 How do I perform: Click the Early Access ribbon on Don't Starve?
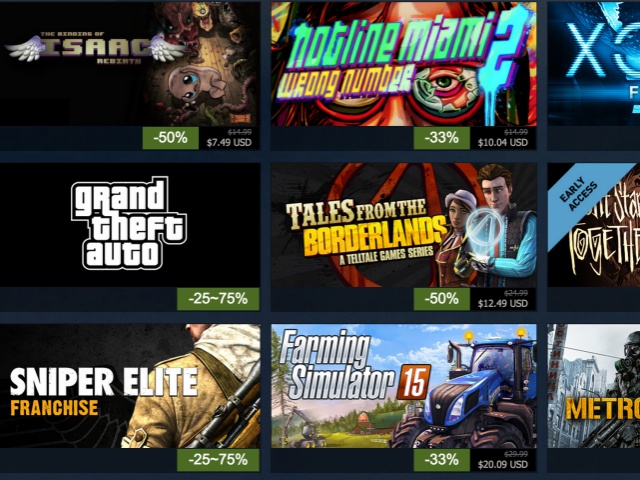[580, 195]
